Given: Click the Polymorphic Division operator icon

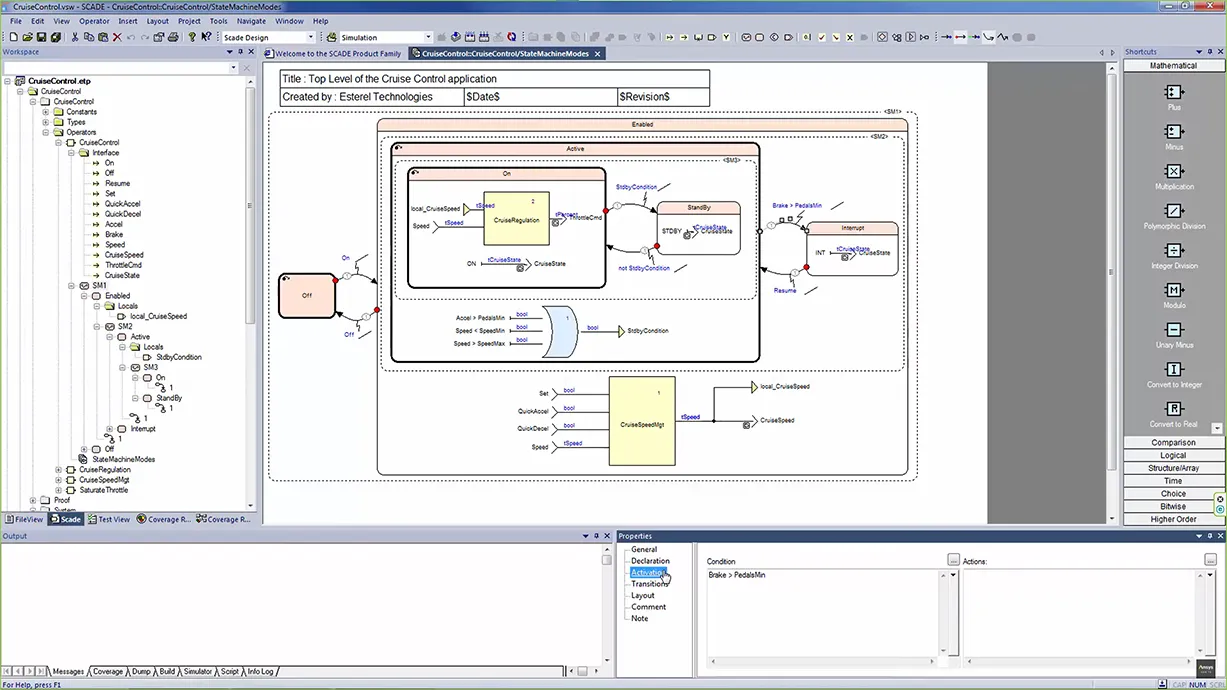Looking at the screenshot, I should coord(1173,211).
